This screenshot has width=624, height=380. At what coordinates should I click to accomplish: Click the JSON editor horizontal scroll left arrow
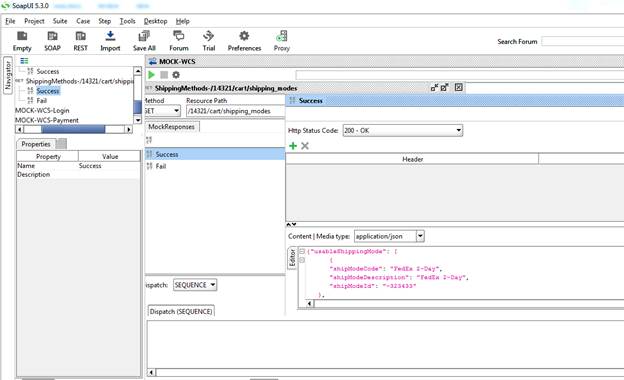coord(310,304)
